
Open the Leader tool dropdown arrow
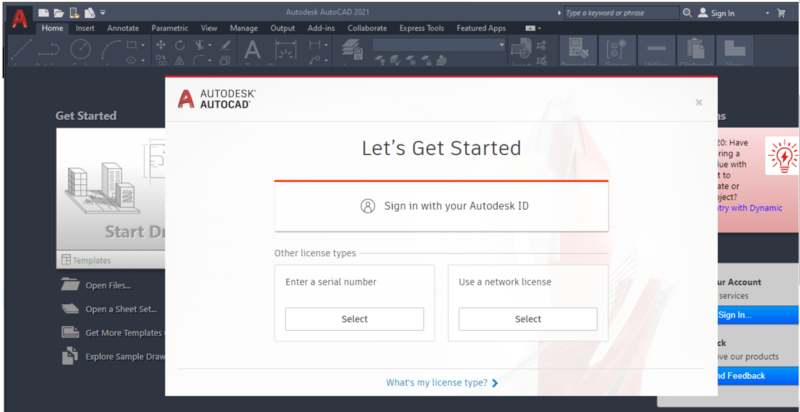[x=326, y=60]
